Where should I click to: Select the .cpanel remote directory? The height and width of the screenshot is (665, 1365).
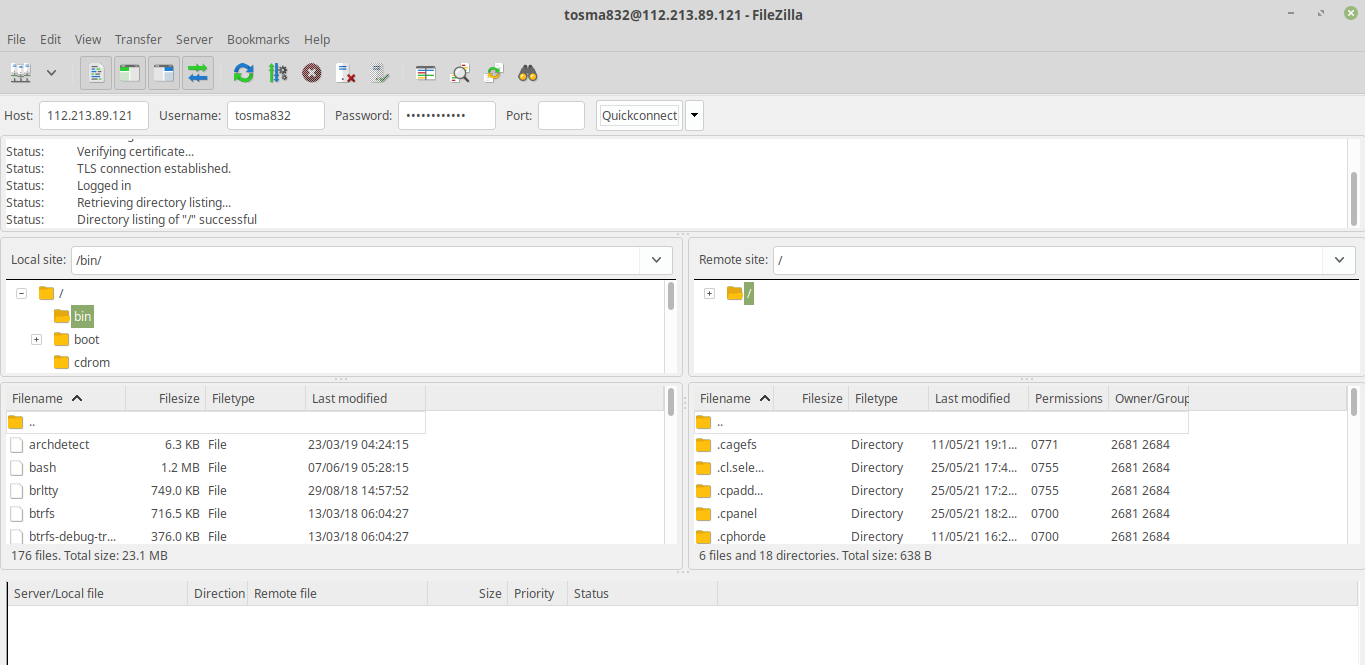pos(941,513)
